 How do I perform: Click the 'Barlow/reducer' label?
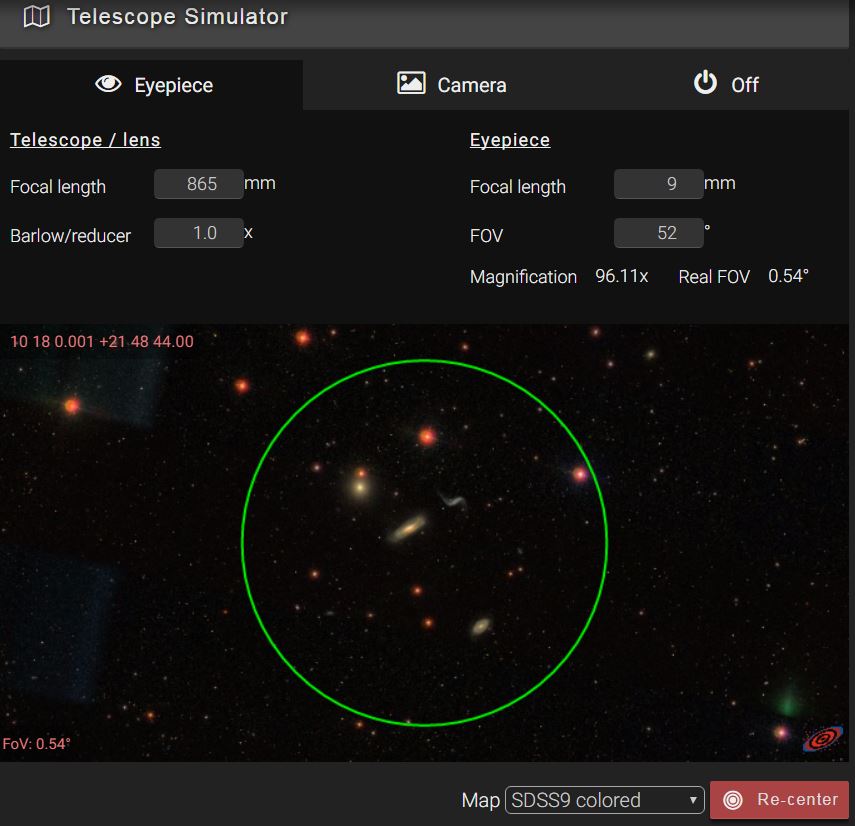coord(70,236)
